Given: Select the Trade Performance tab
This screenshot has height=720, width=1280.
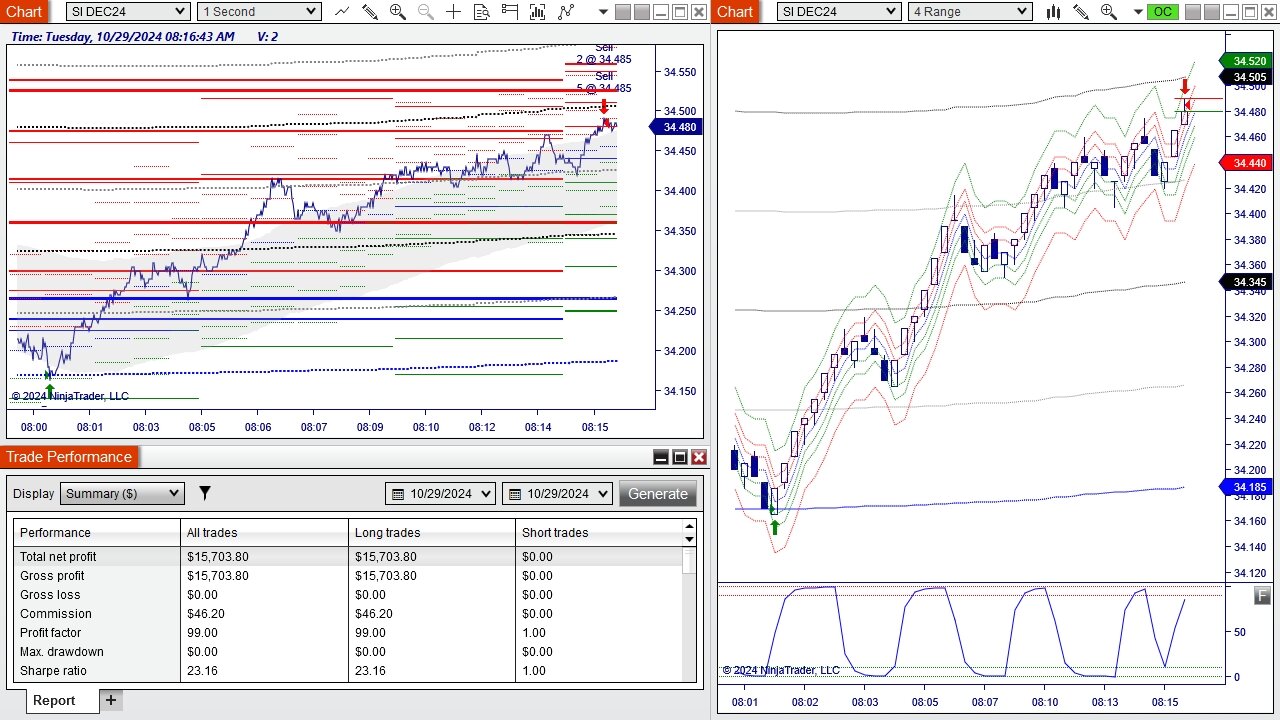Looking at the screenshot, I should 69,457.
